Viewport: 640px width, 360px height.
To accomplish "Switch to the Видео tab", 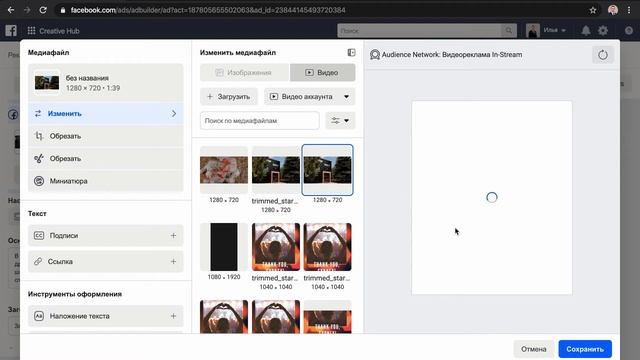I will click(x=322, y=72).
